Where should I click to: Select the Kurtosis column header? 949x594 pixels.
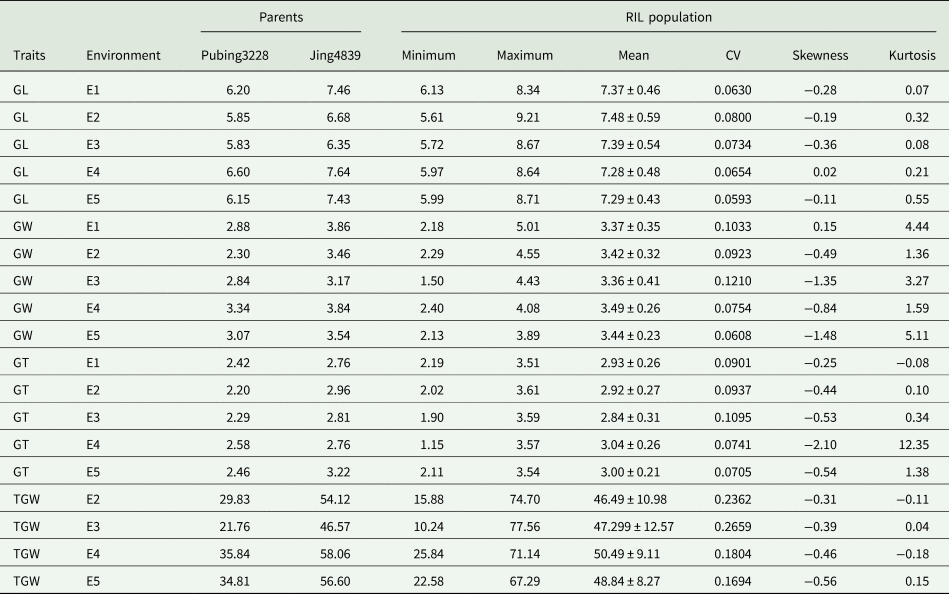(911, 56)
